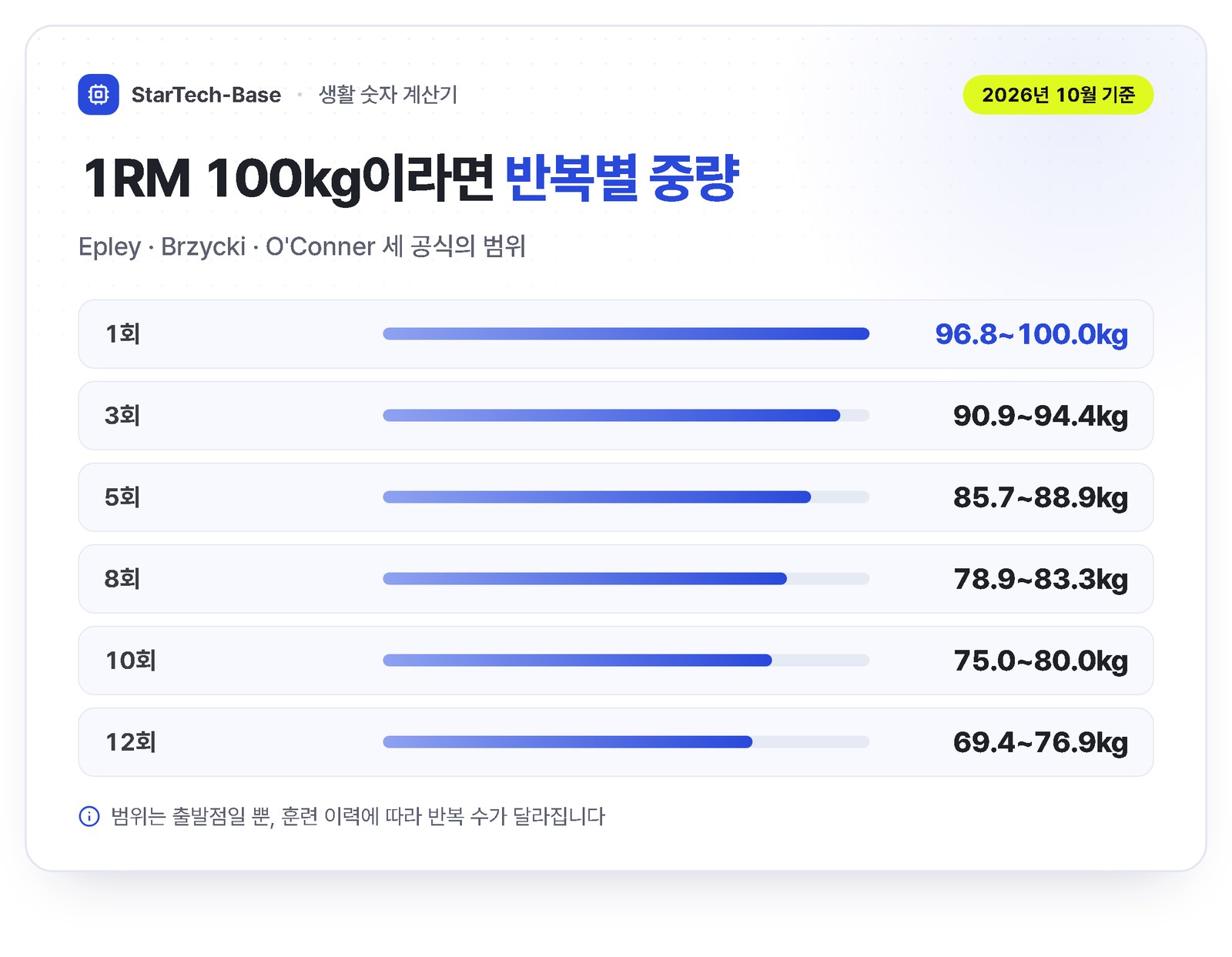This screenshot has height=957, width=1232.
Task: Select the 10회 row label
Action: 131,661
